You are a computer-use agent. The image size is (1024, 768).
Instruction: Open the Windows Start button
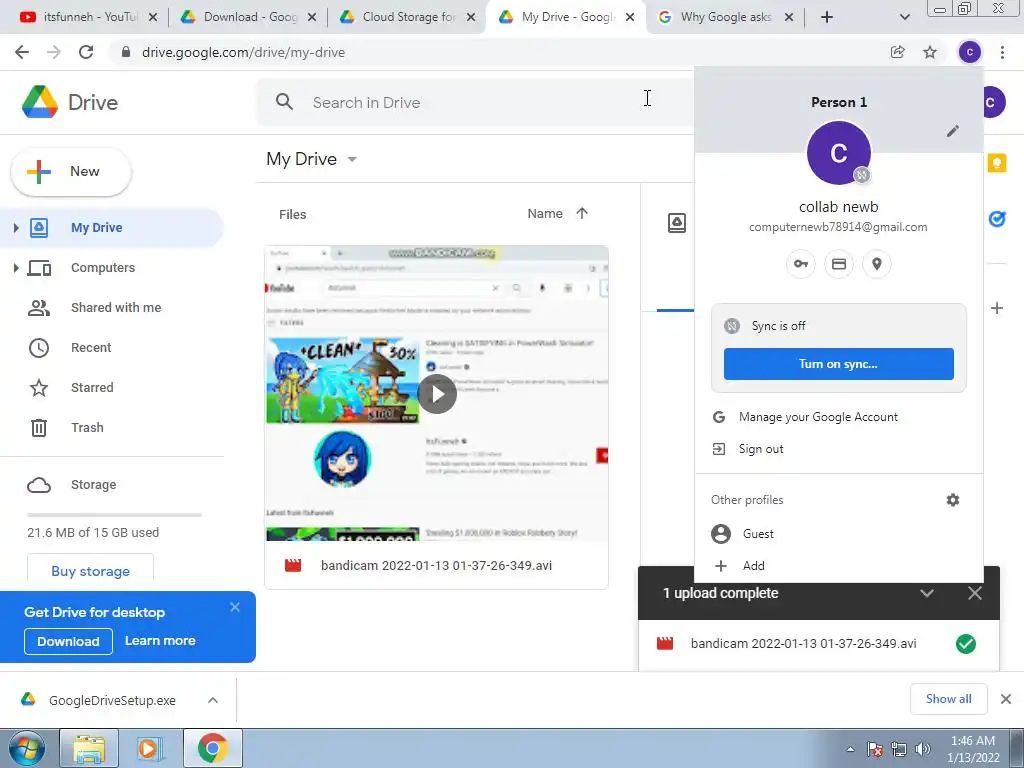(x=26, y=748)
